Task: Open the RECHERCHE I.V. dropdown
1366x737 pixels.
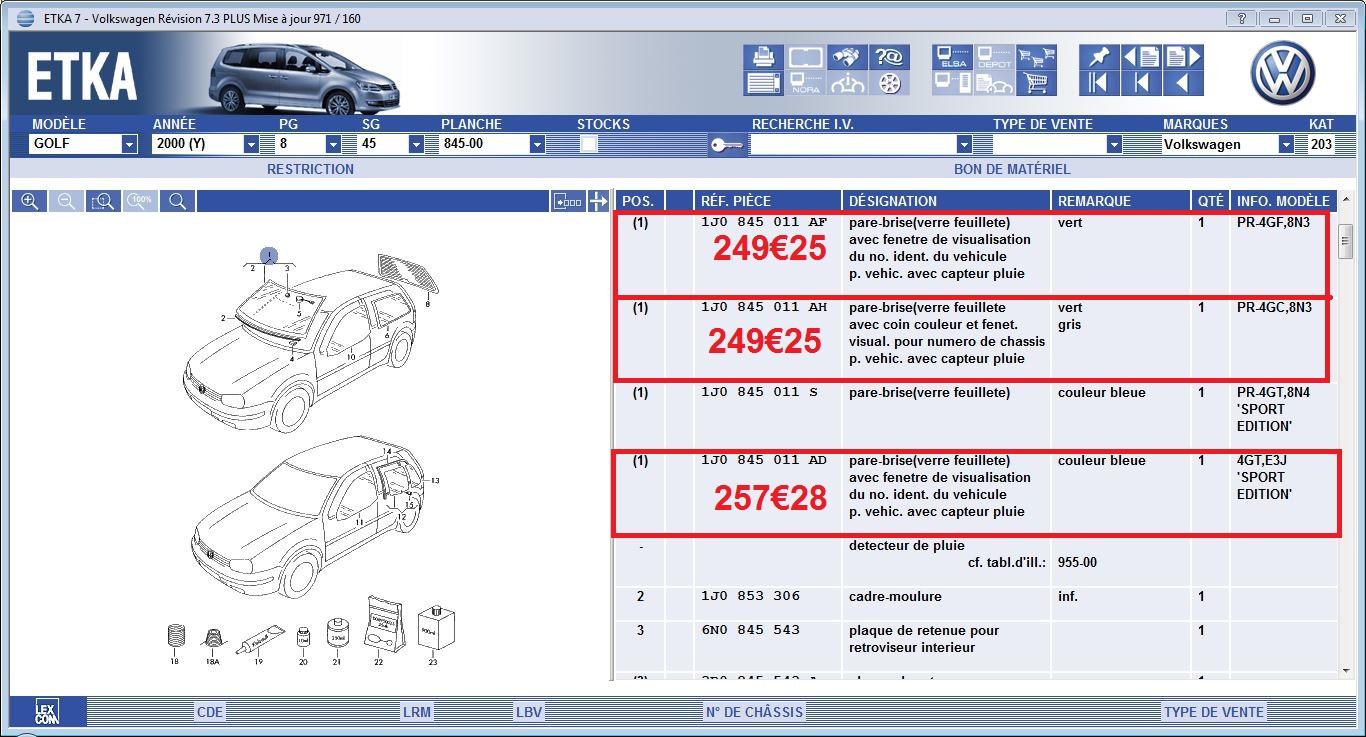Action: [x=964, y=144]
